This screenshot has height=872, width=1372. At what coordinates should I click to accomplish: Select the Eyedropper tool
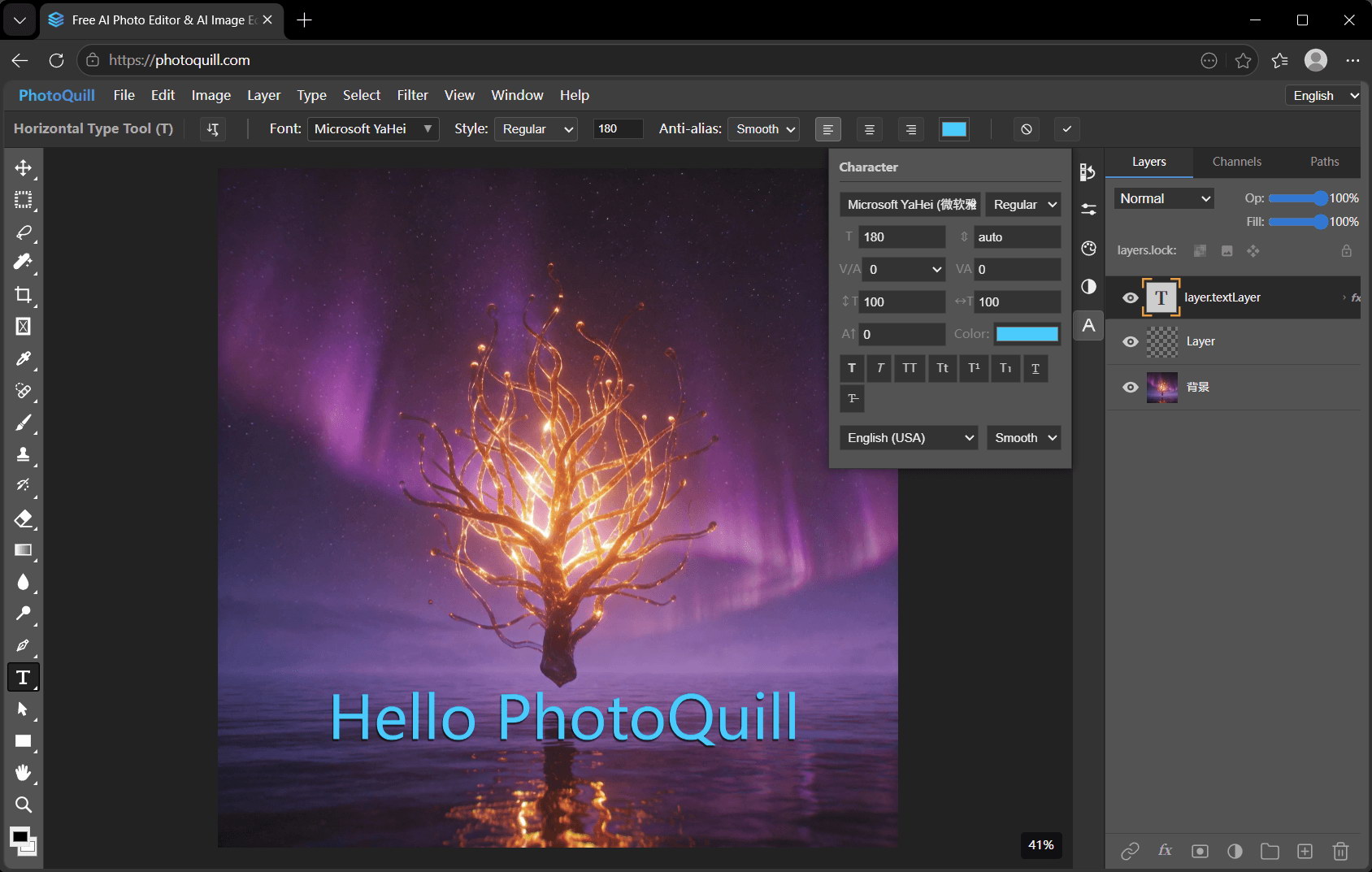23,358
